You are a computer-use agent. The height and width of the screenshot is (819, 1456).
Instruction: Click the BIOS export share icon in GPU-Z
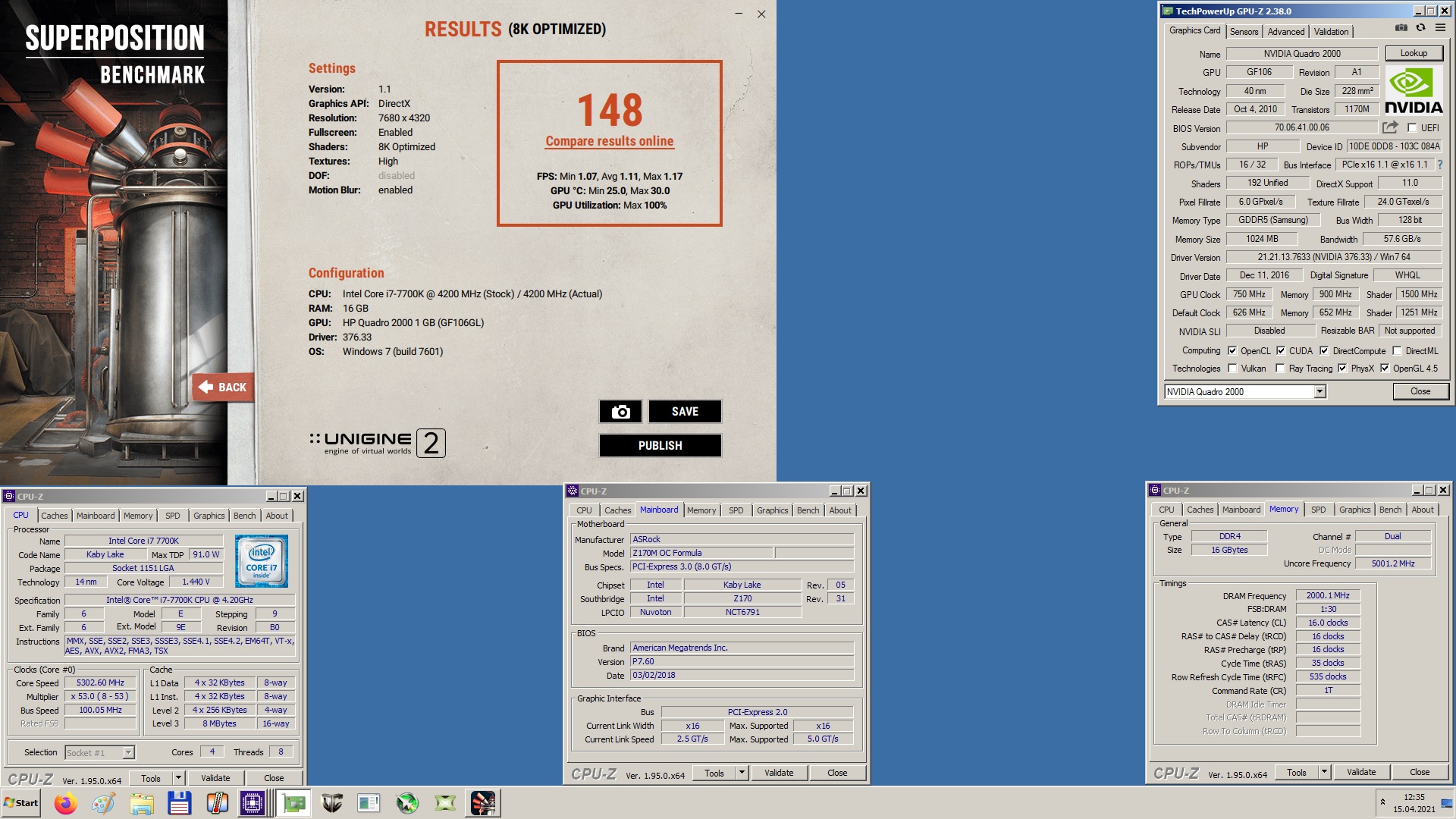(1390, 127)
